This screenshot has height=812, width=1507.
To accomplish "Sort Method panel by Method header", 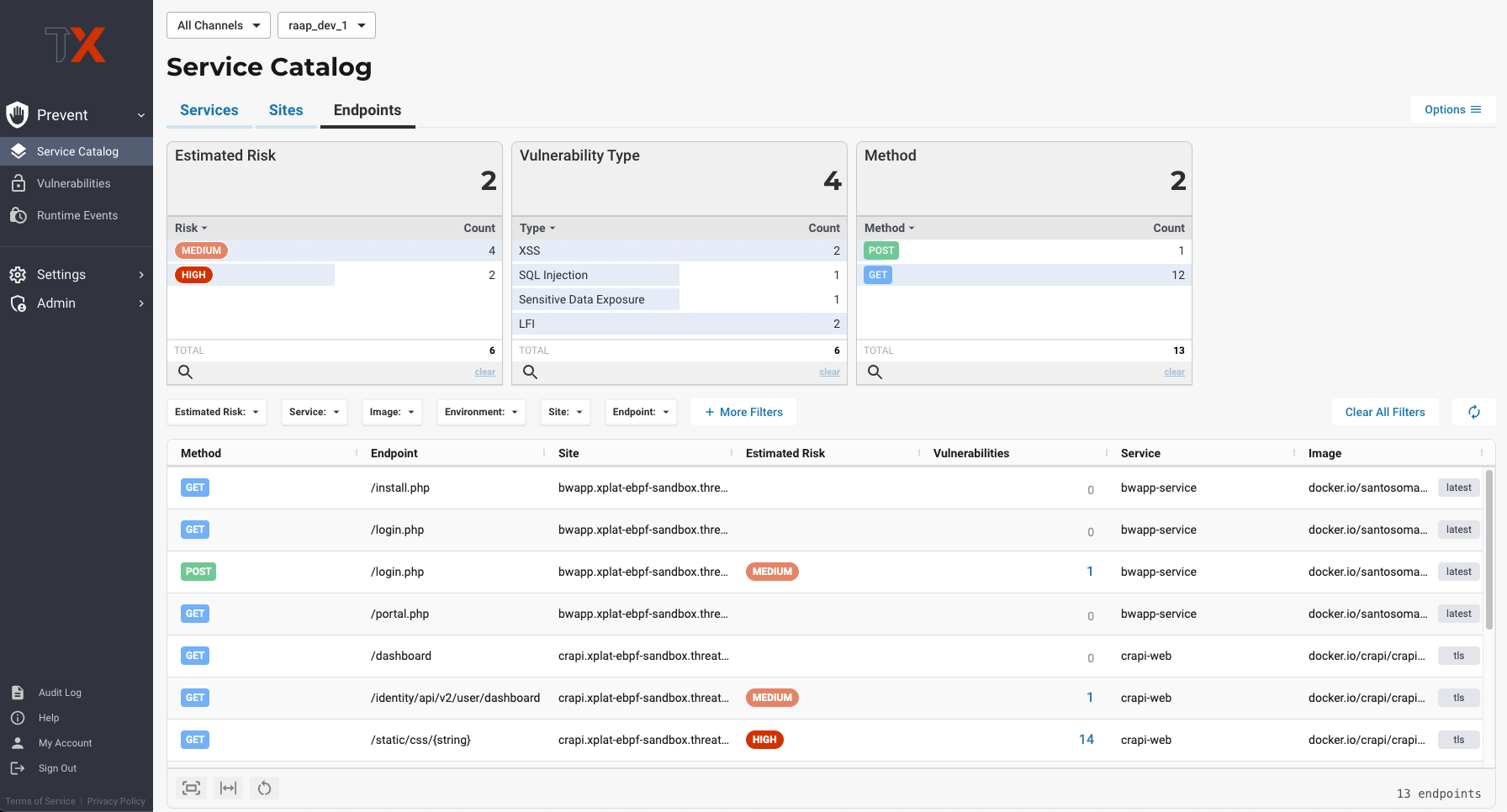I will 889,228.
